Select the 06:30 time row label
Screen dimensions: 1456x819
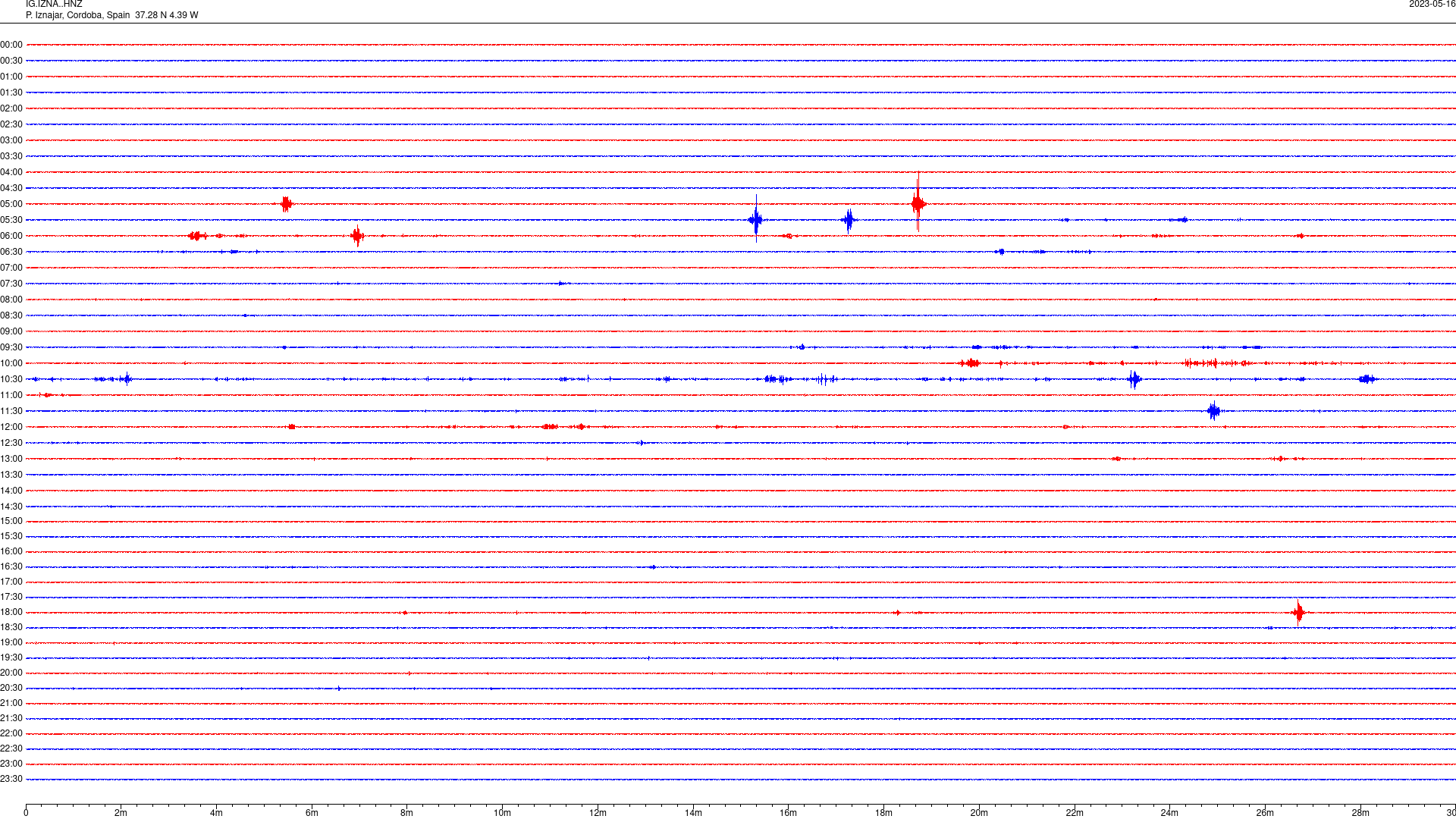pyautogui.click(x=11, y=252)
